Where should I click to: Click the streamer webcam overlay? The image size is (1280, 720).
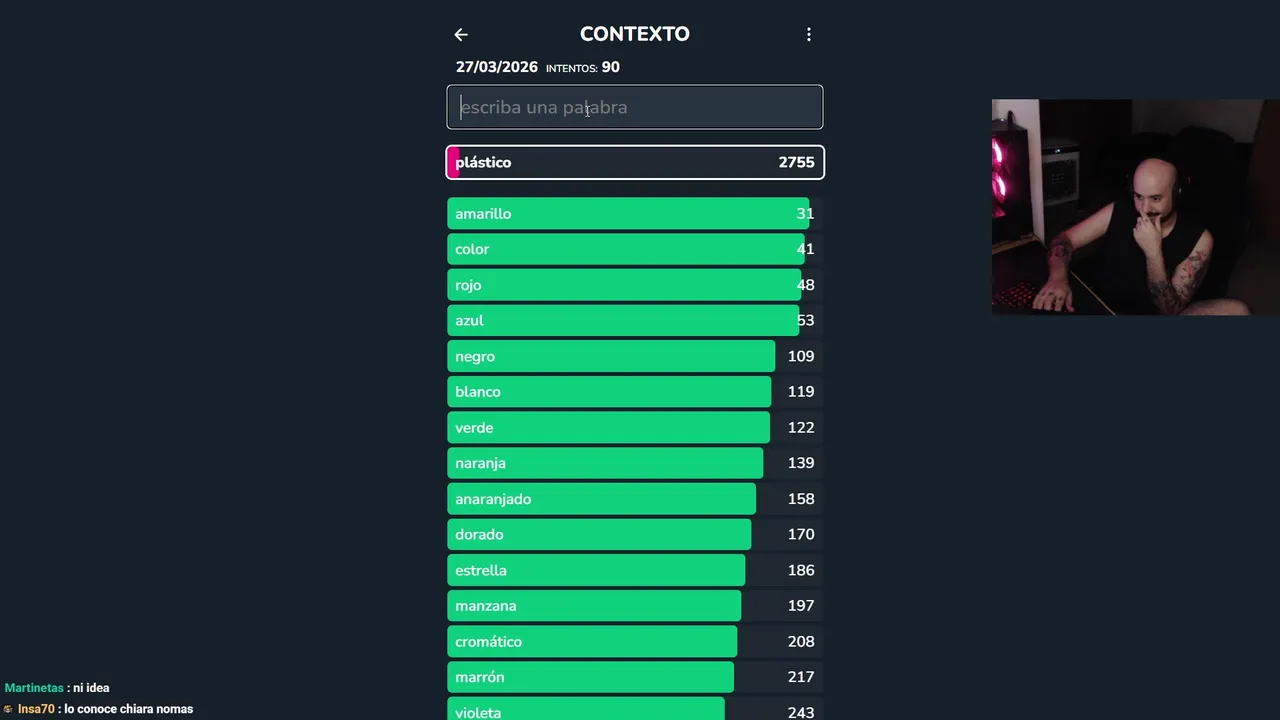coord(1135,207)
